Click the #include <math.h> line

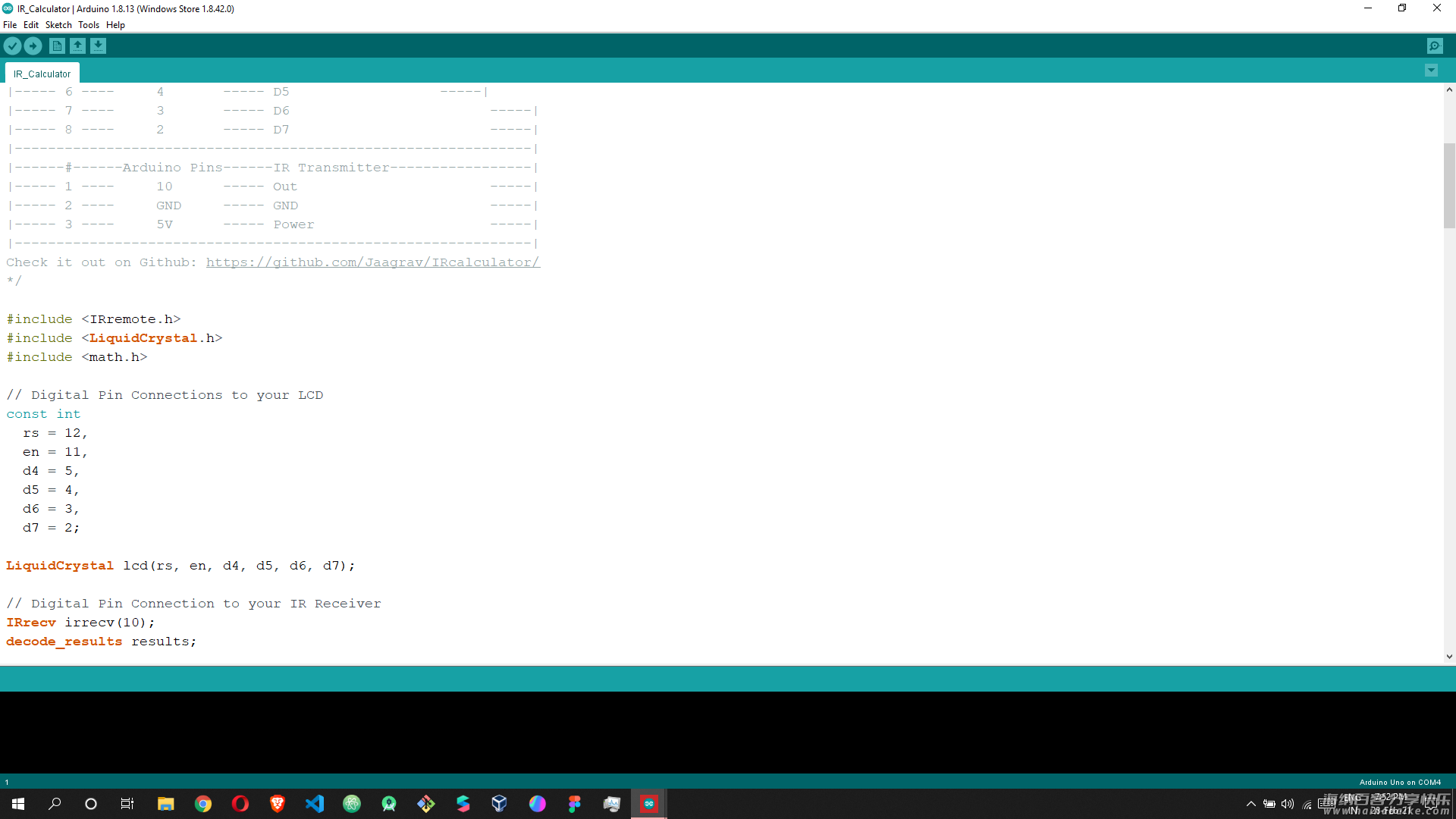pos(77,357)
